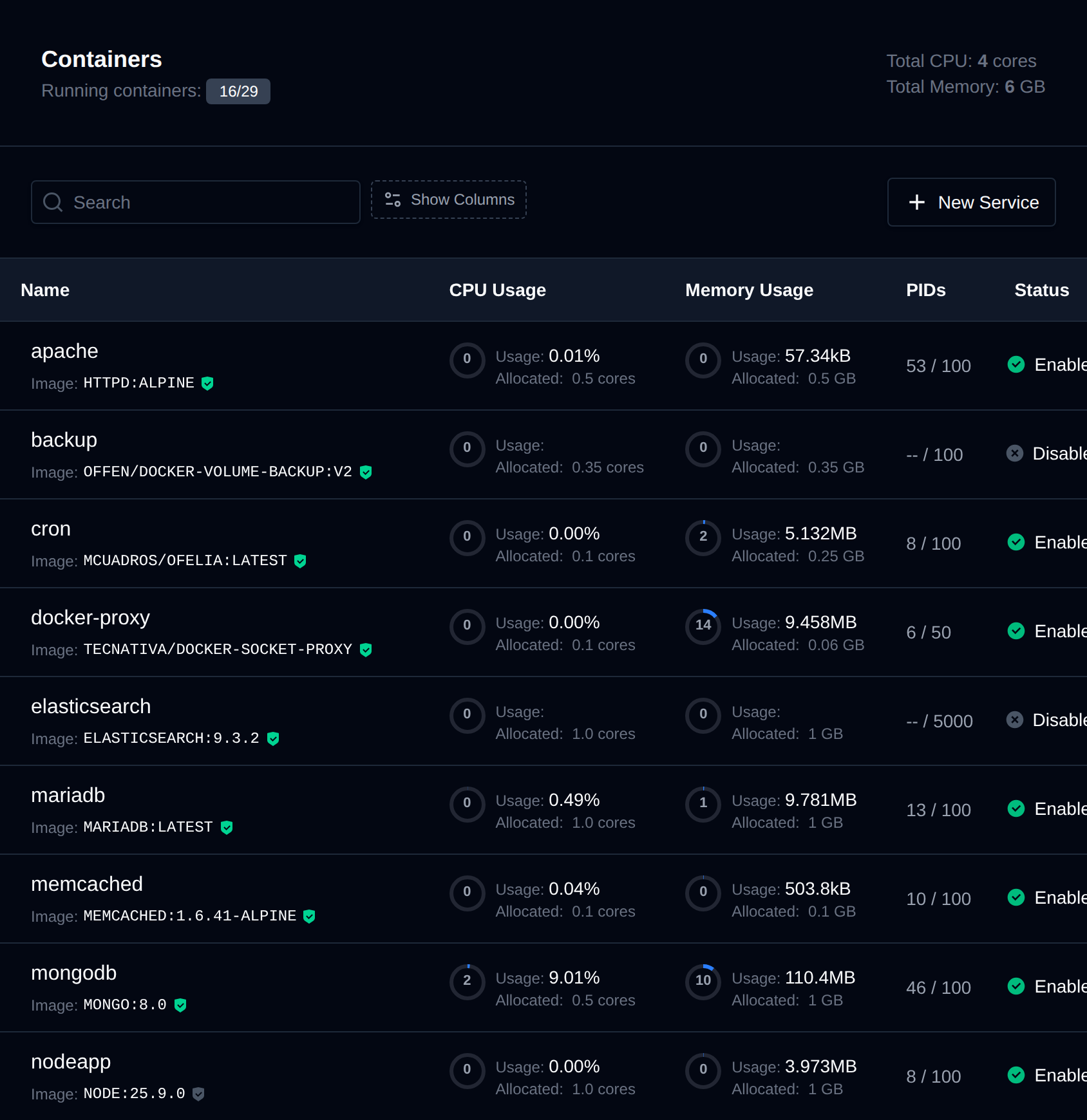Click the 16/29 running containers badge
Image resolution: width=1087 pixels, height=1120 pixels.
(238, 91)
